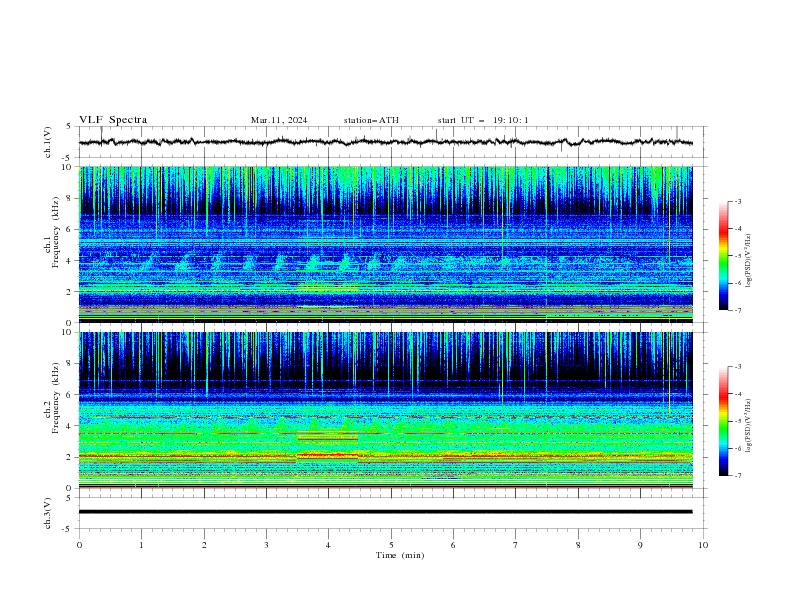Screen dimensions: 792x612
Task: Select the 'Mar.11, 2024' date text
Action: click(x=279, y=120)
